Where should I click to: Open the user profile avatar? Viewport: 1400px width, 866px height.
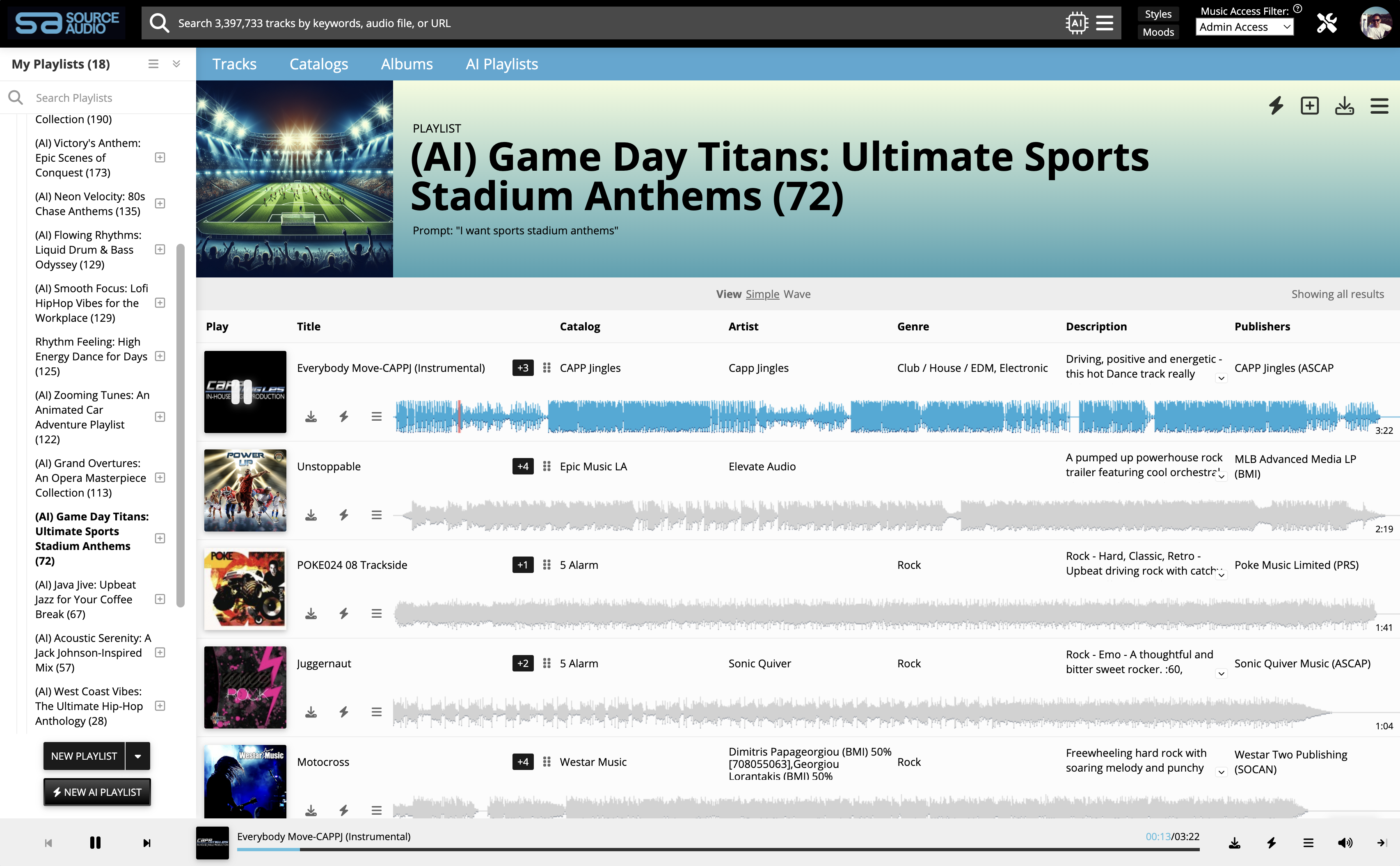click(x=1376, y=23)
